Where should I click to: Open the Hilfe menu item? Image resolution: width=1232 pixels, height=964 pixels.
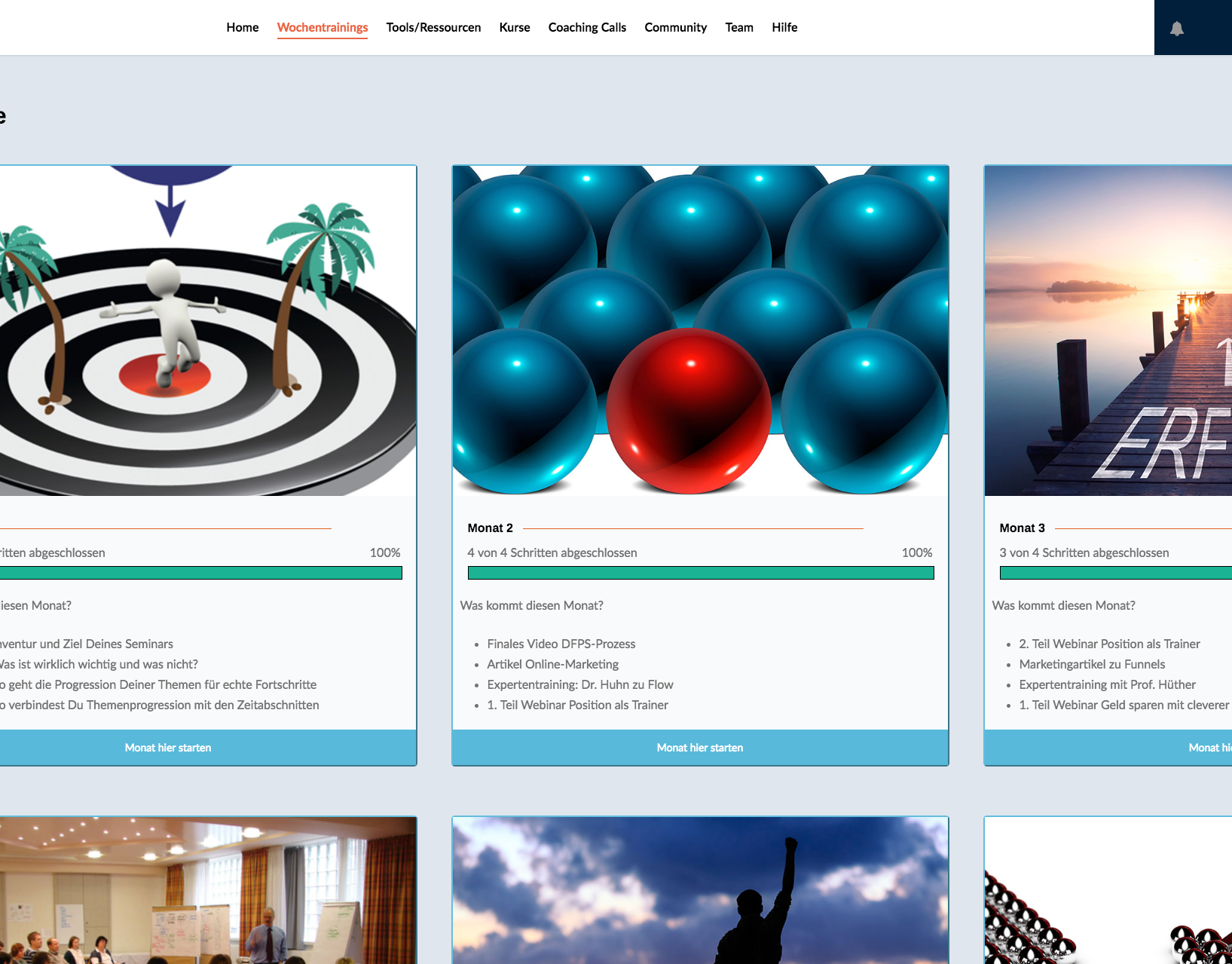pos(784,27)
